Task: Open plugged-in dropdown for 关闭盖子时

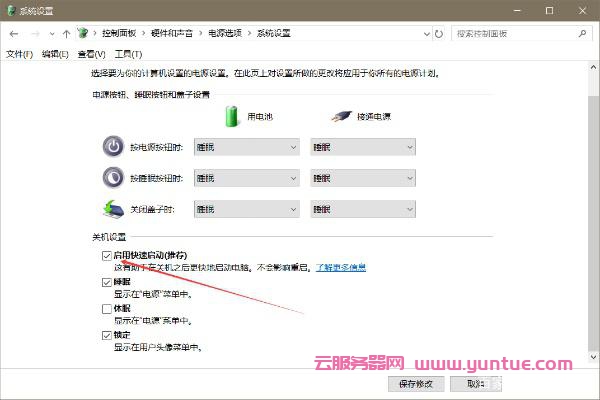Action: coord(362,210)
